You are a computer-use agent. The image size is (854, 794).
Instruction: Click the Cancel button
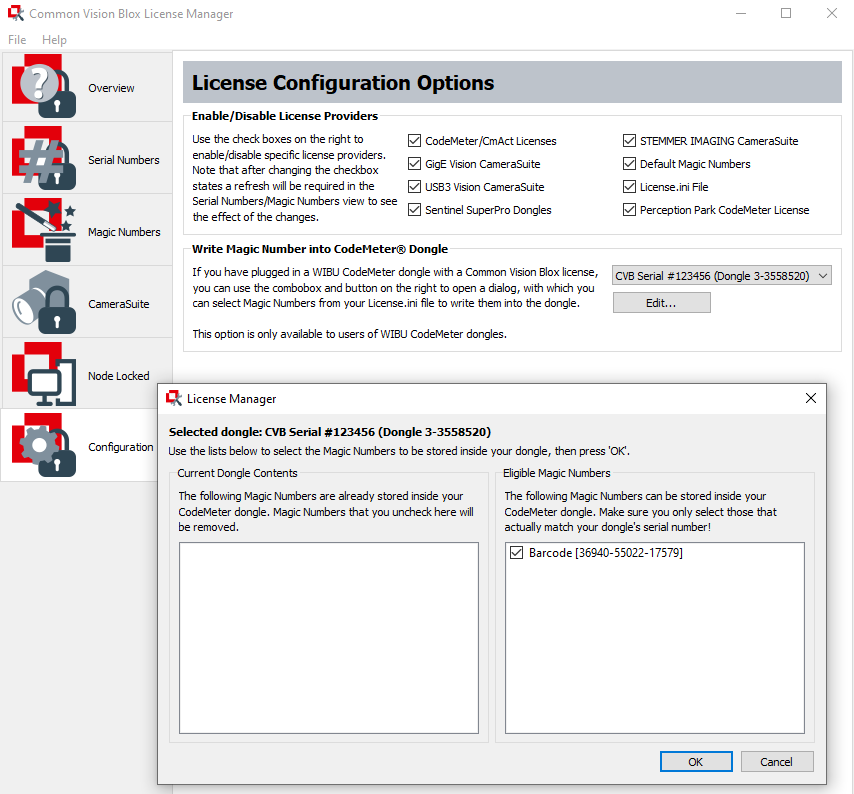776,762
